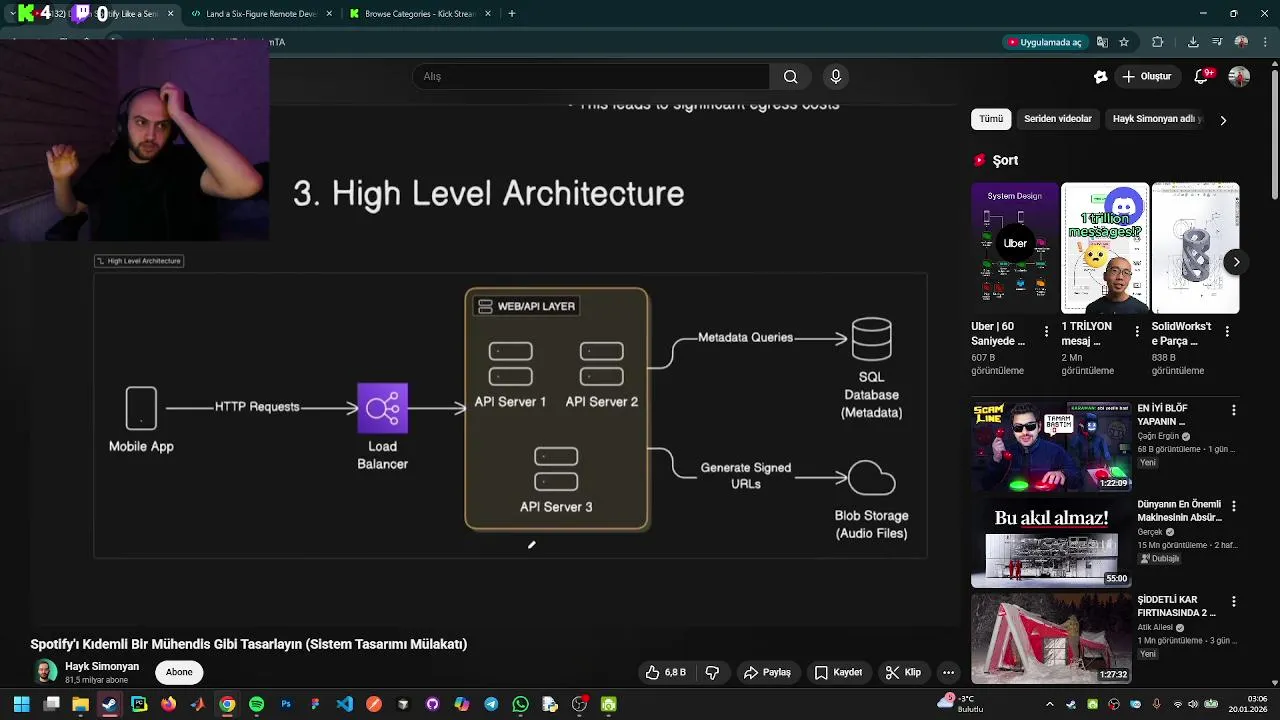Open the YouTube account avatar menu
This screenshot has height=720, width=1280.
[x=1239, y=76]
